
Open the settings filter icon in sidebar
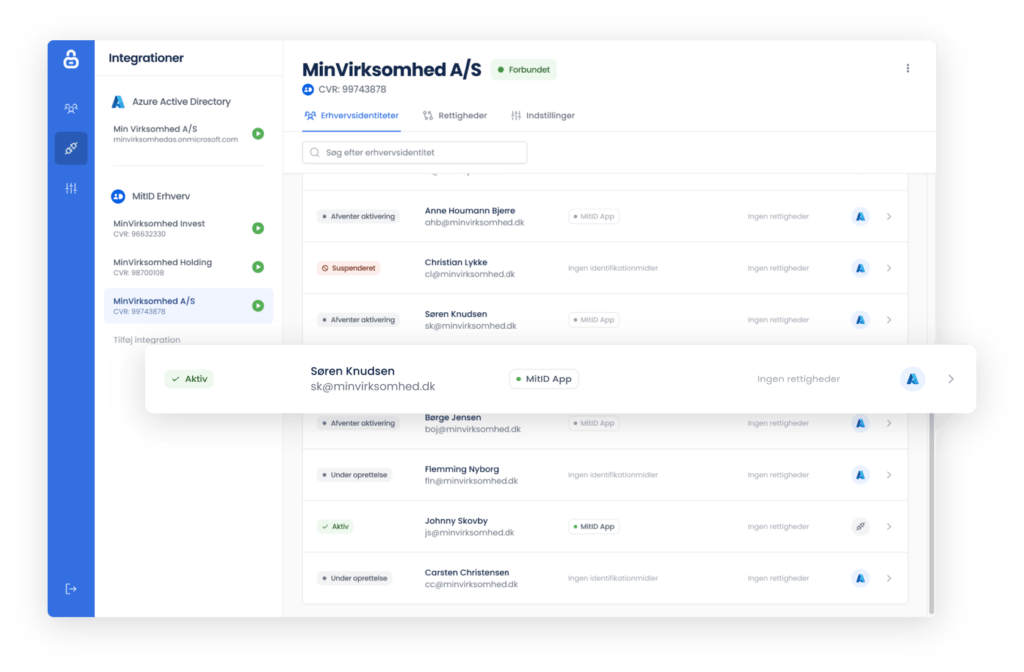[70, 188]
